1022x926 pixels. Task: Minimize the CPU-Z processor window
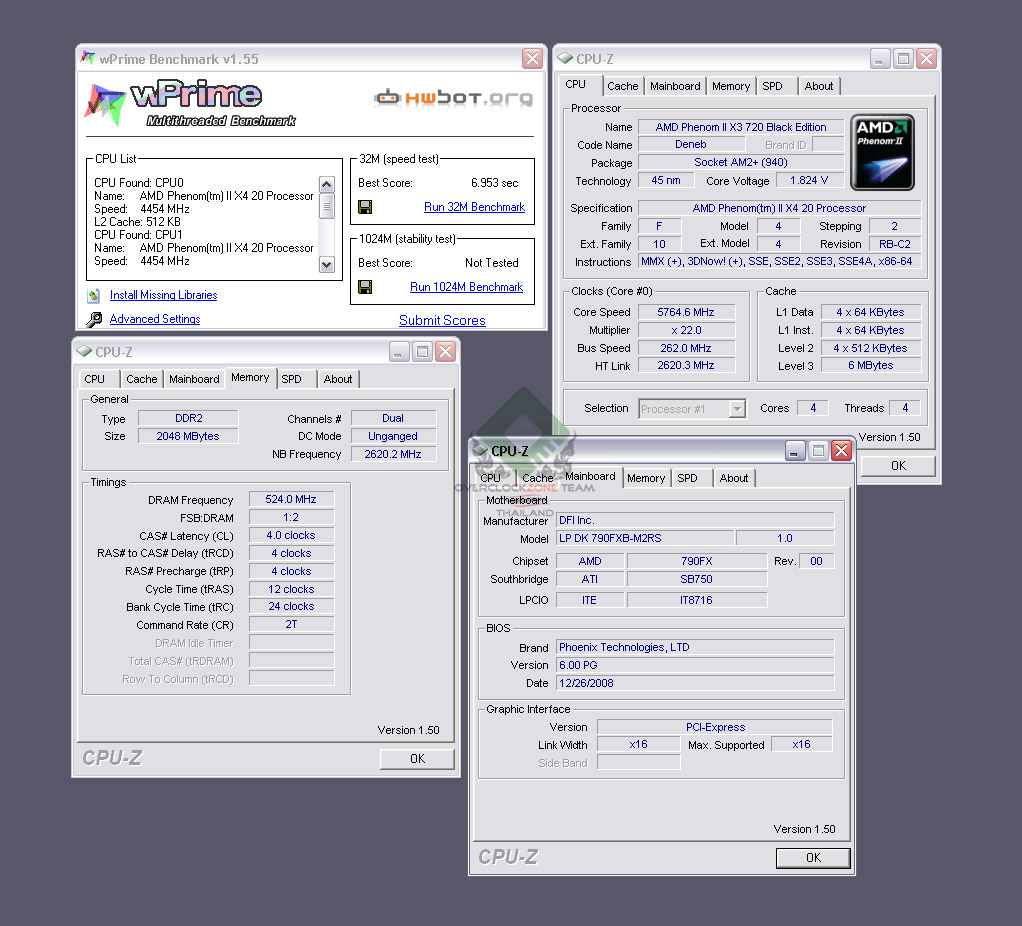coord(880,59)
